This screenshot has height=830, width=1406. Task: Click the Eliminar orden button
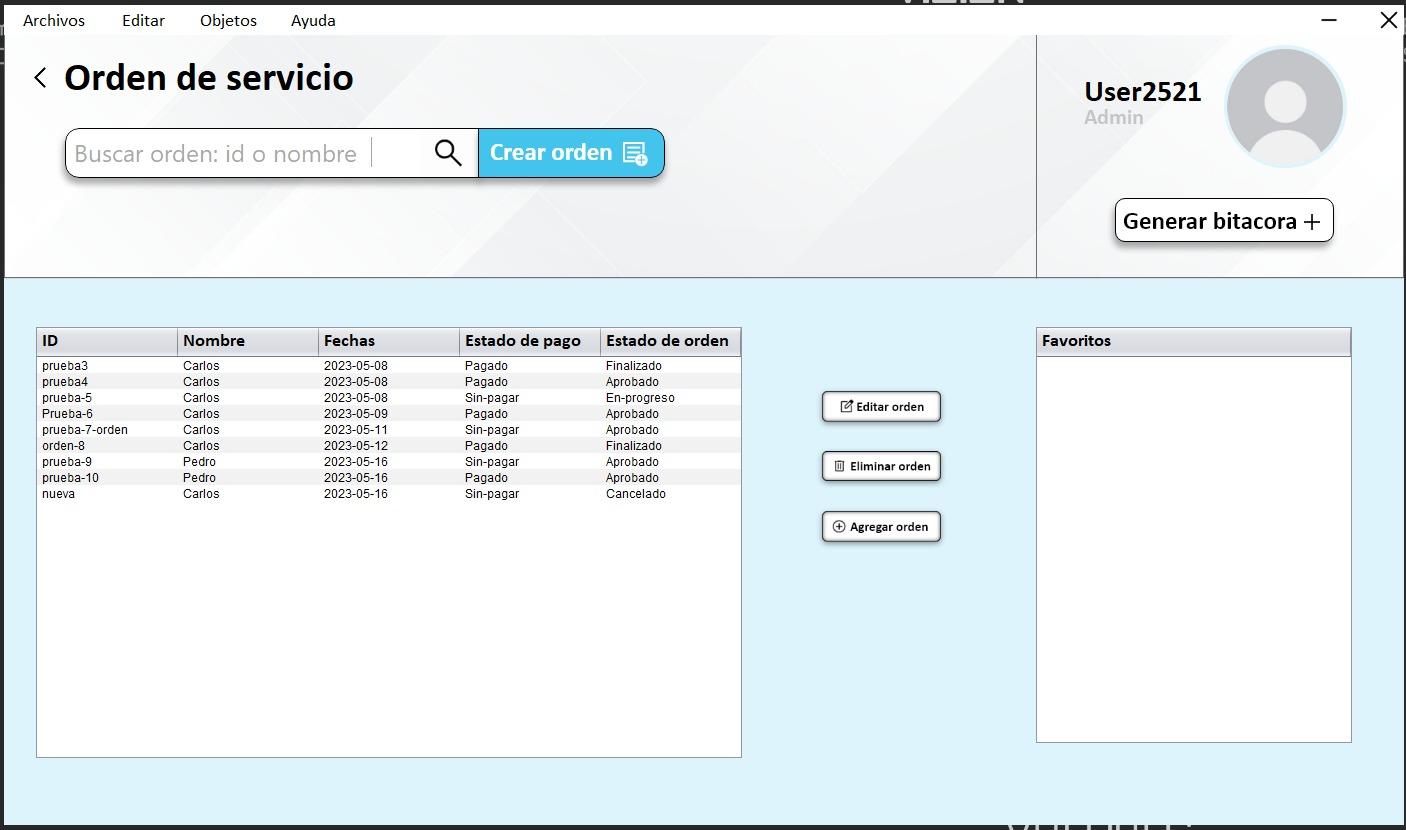[881, 466]
